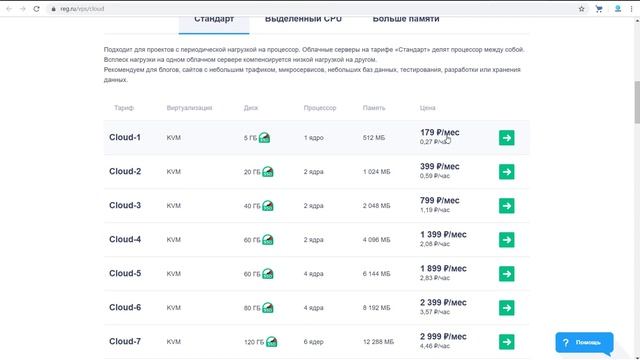The image size is (640, 360).
Task: Reload the page
Action: [x=36, y=9]
